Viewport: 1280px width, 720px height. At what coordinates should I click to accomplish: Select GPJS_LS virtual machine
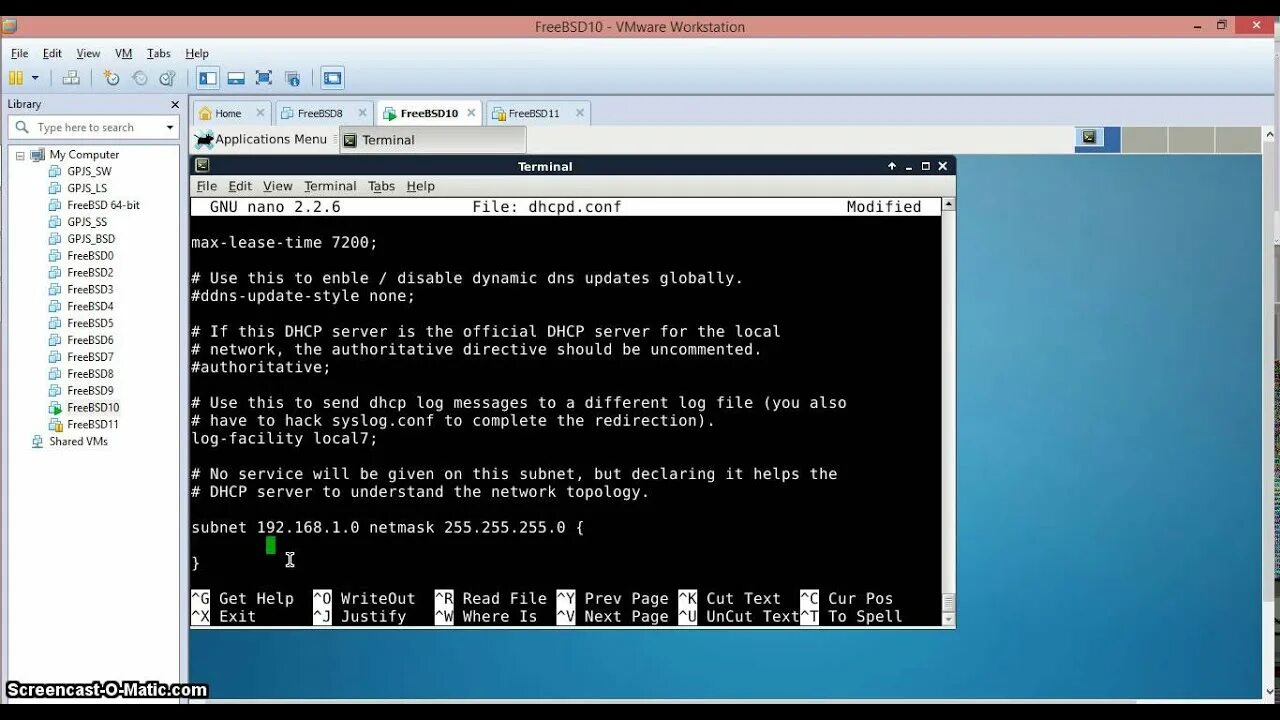[87, 188]
